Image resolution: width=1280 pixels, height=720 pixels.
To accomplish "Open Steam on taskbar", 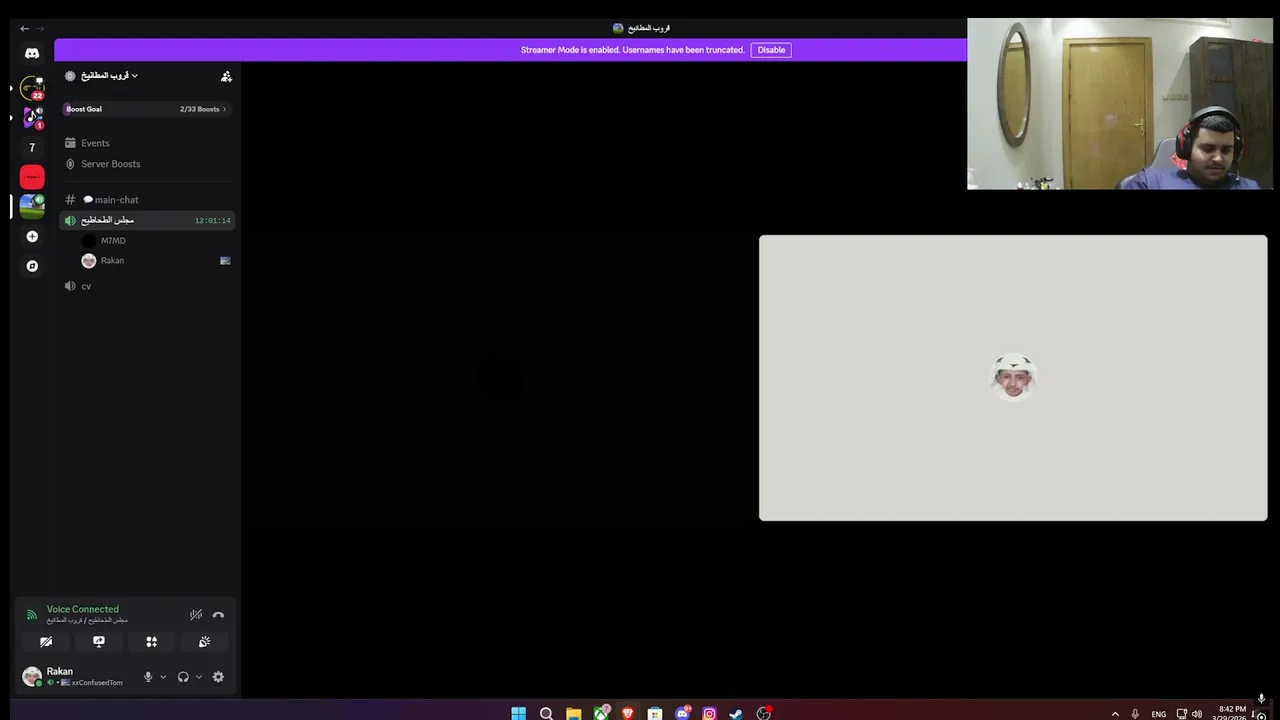I will [736, 713].
